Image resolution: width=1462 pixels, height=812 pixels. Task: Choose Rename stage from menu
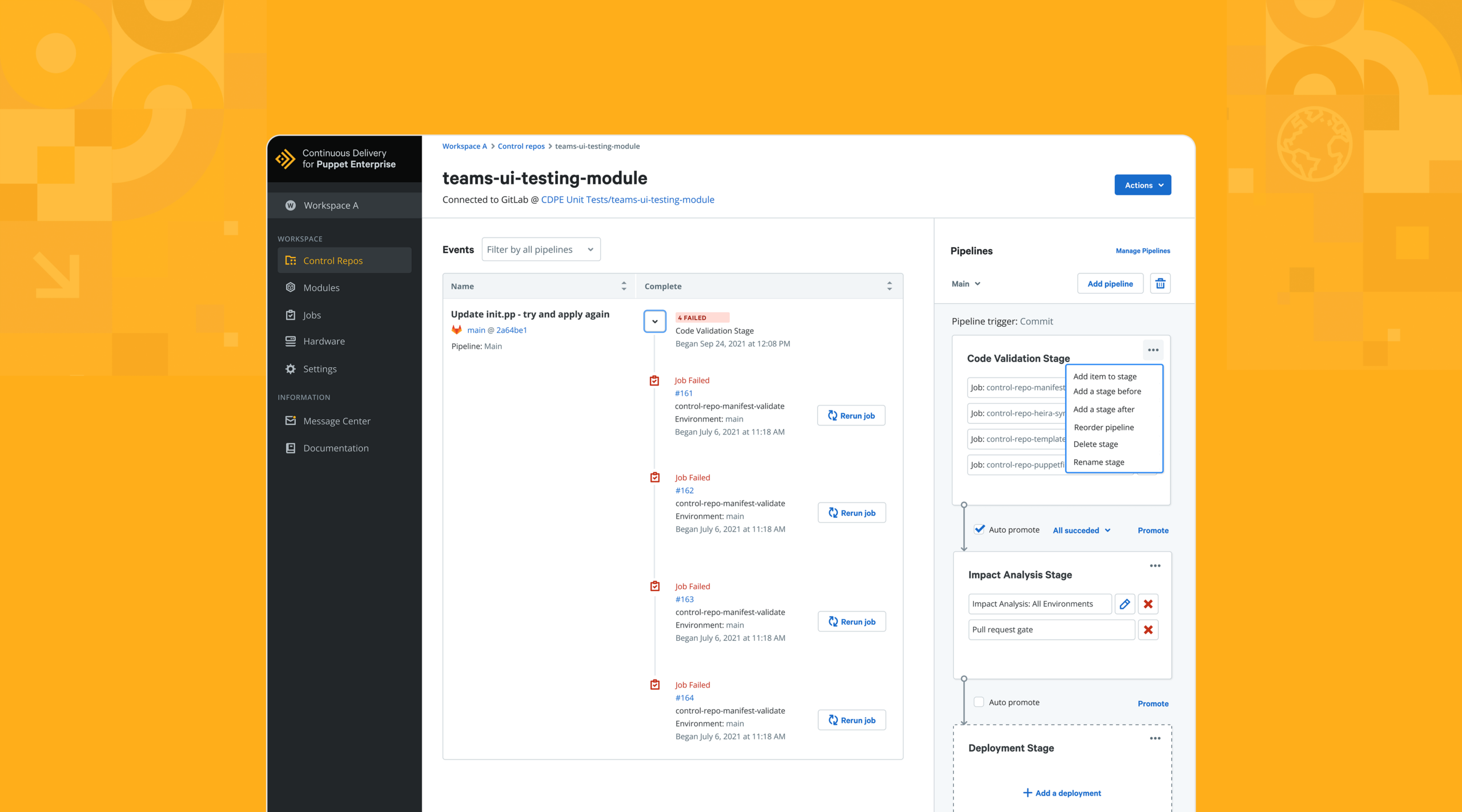1098,462
